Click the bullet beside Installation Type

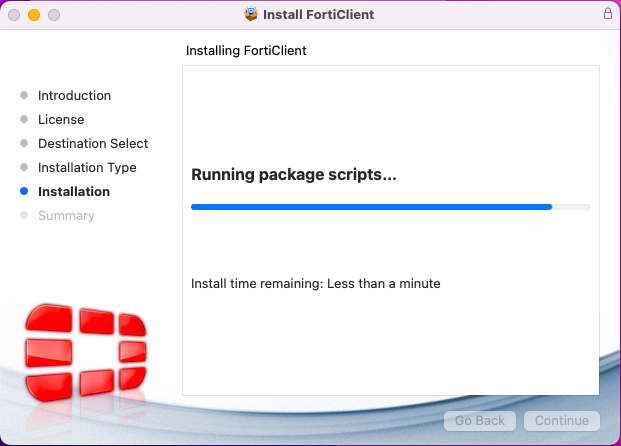pyautogui.click(x=24, y=168)
